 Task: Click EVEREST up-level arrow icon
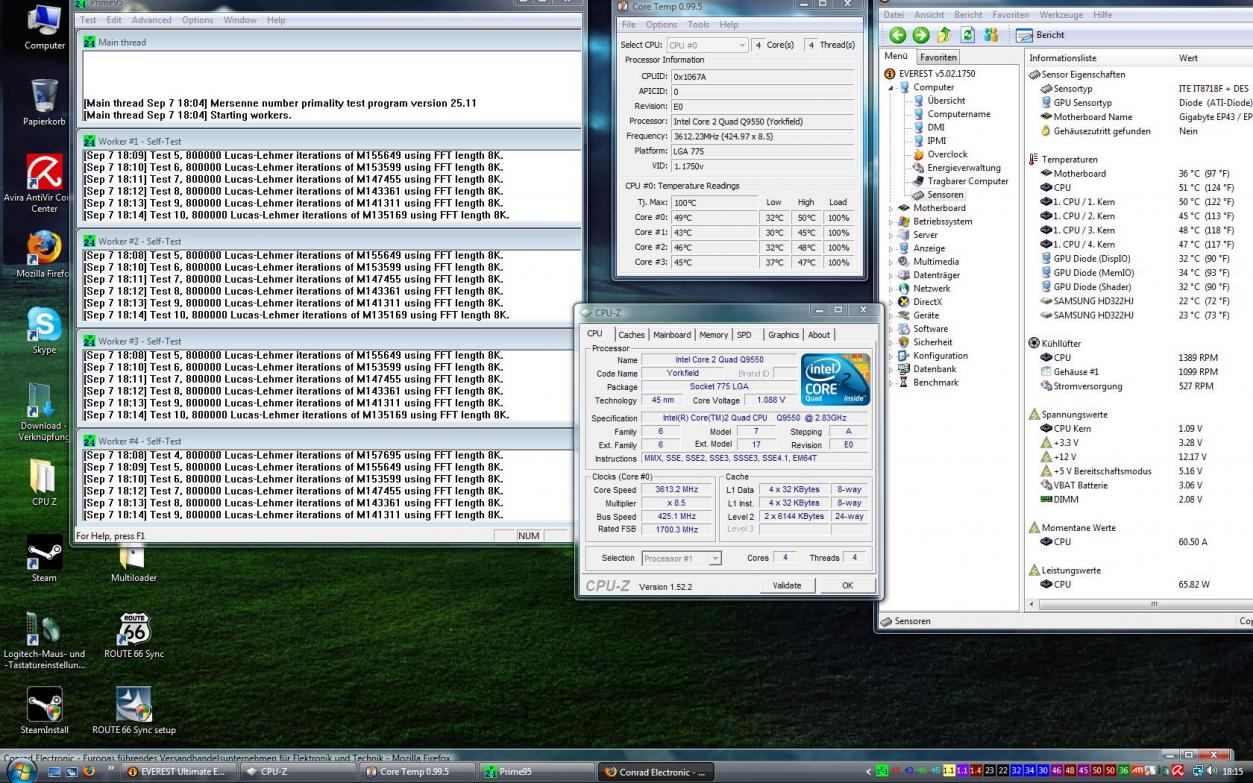[x=944, y=35]
